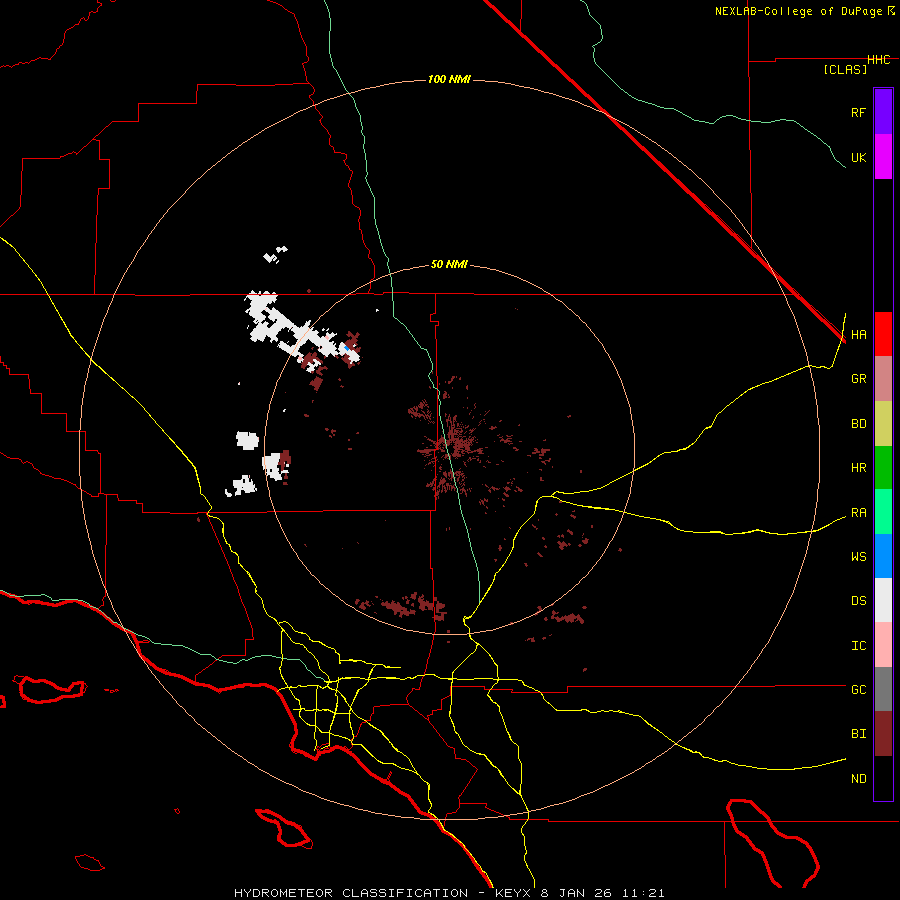Viewport: 900px width, 900px height.
Task: Select the GR pink-brown legend swatch
Action: (x=883, y=379)
